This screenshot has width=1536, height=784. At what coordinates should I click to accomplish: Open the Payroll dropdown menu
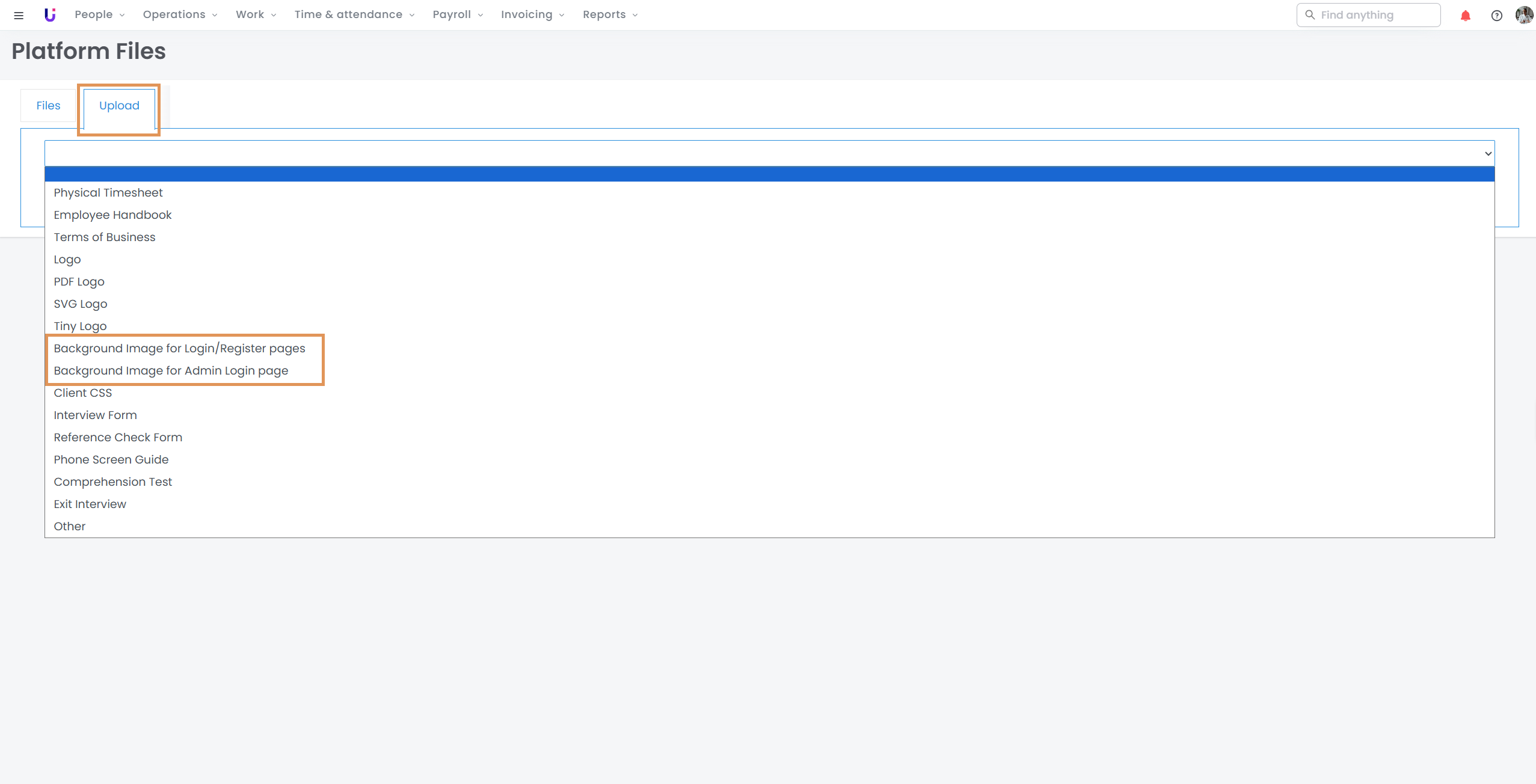click(x=458, y=14)
